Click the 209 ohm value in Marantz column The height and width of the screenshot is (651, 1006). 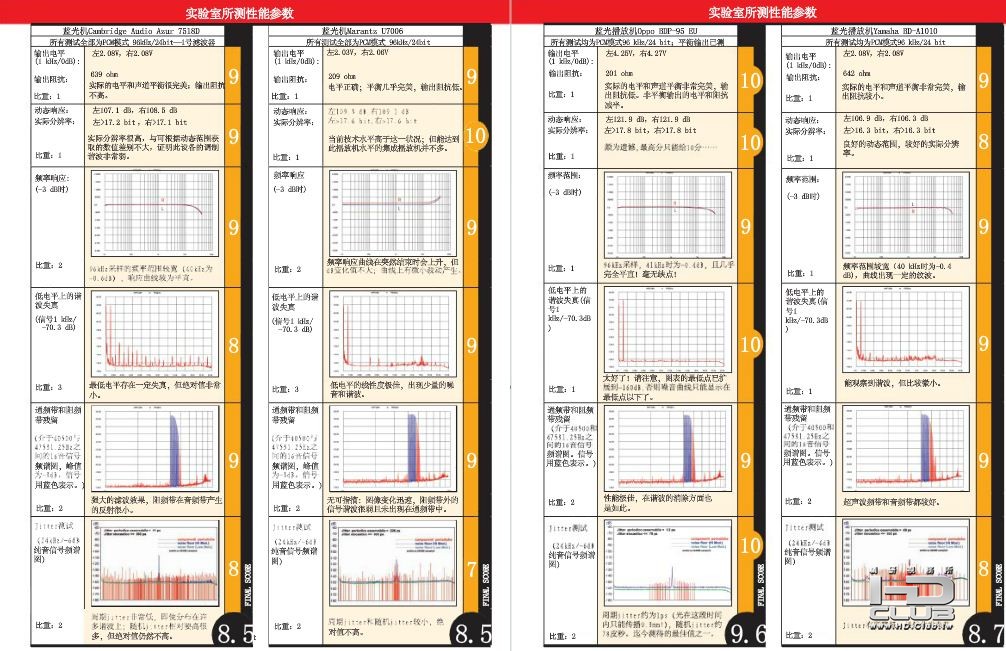click(x=342, y=76)
